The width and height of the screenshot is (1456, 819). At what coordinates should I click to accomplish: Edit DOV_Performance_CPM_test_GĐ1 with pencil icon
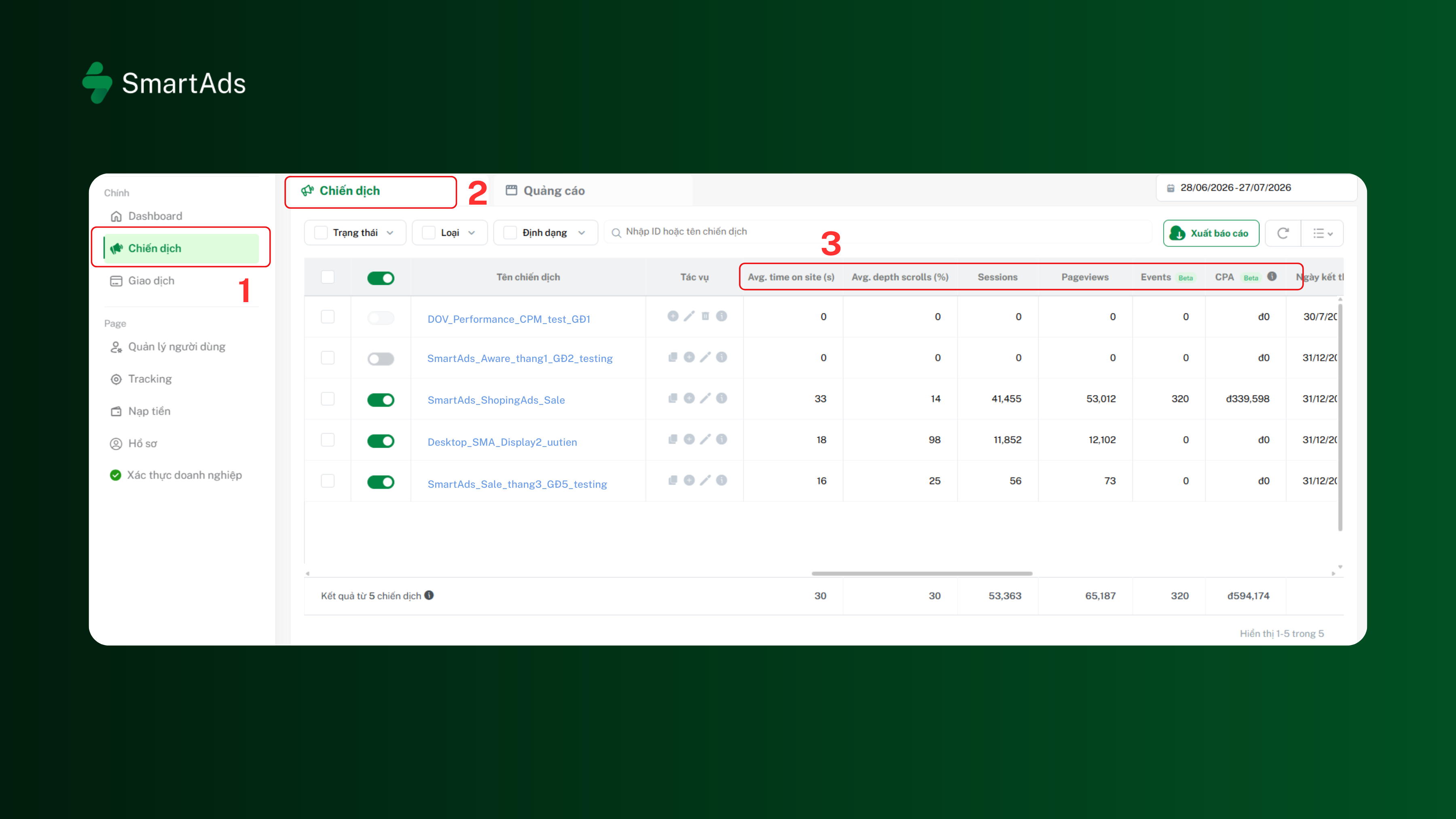[689, 316]
